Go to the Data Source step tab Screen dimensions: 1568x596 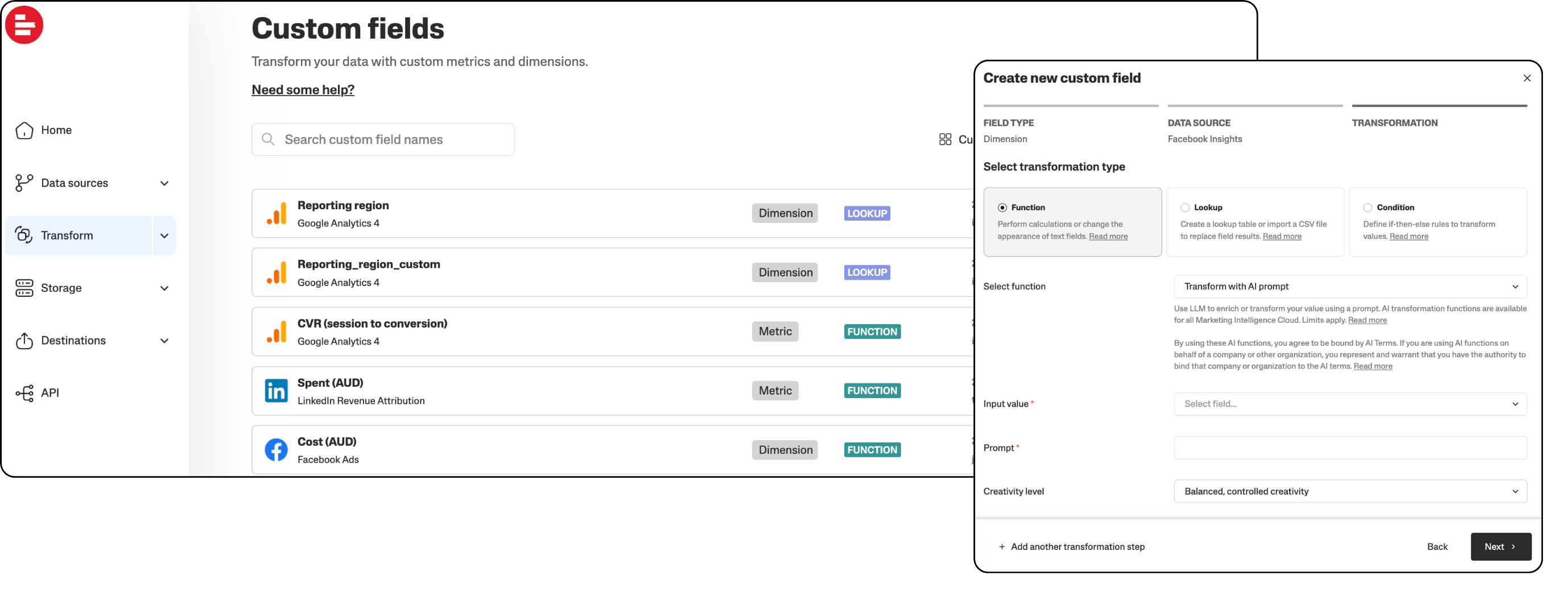pyautogui.click(x=1199, y=123)
